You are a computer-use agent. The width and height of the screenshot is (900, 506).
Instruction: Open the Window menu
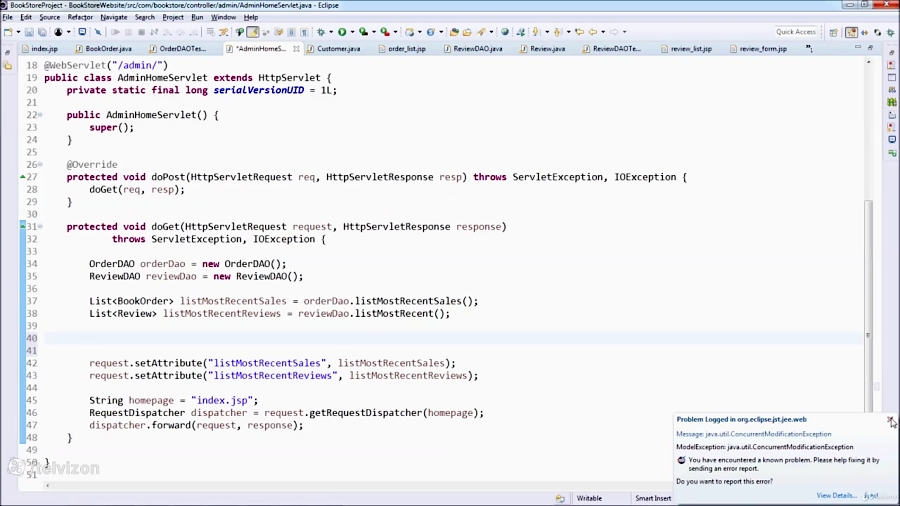223,17
